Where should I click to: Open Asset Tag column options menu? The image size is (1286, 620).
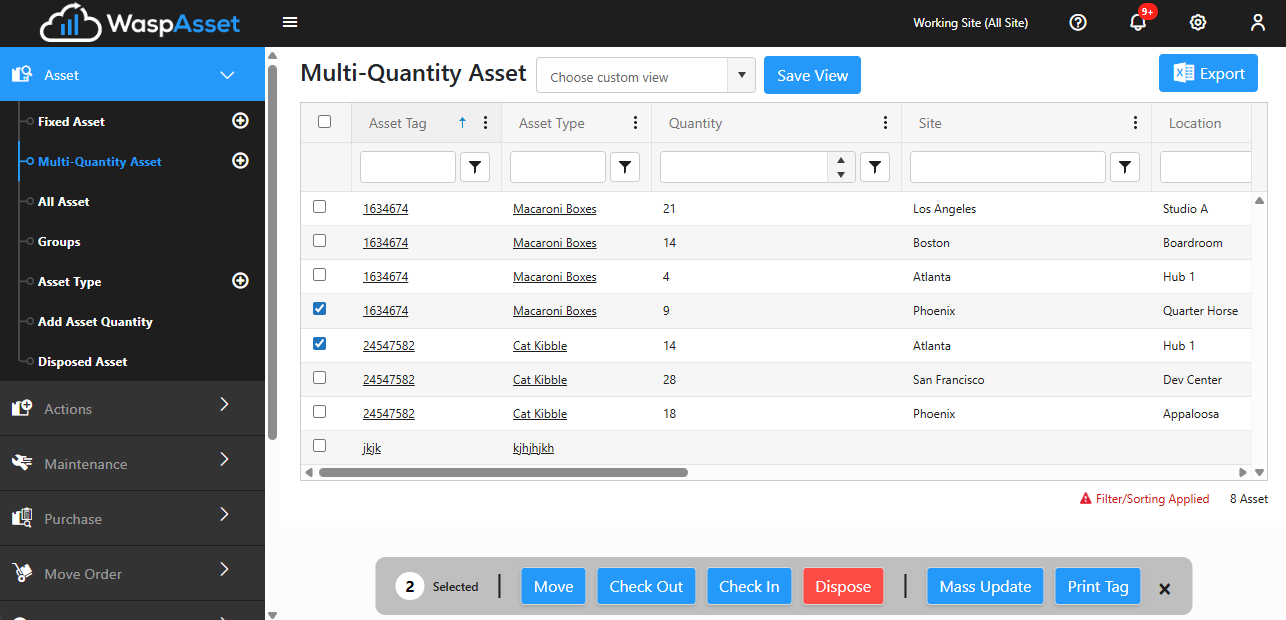tap(486, 123)
